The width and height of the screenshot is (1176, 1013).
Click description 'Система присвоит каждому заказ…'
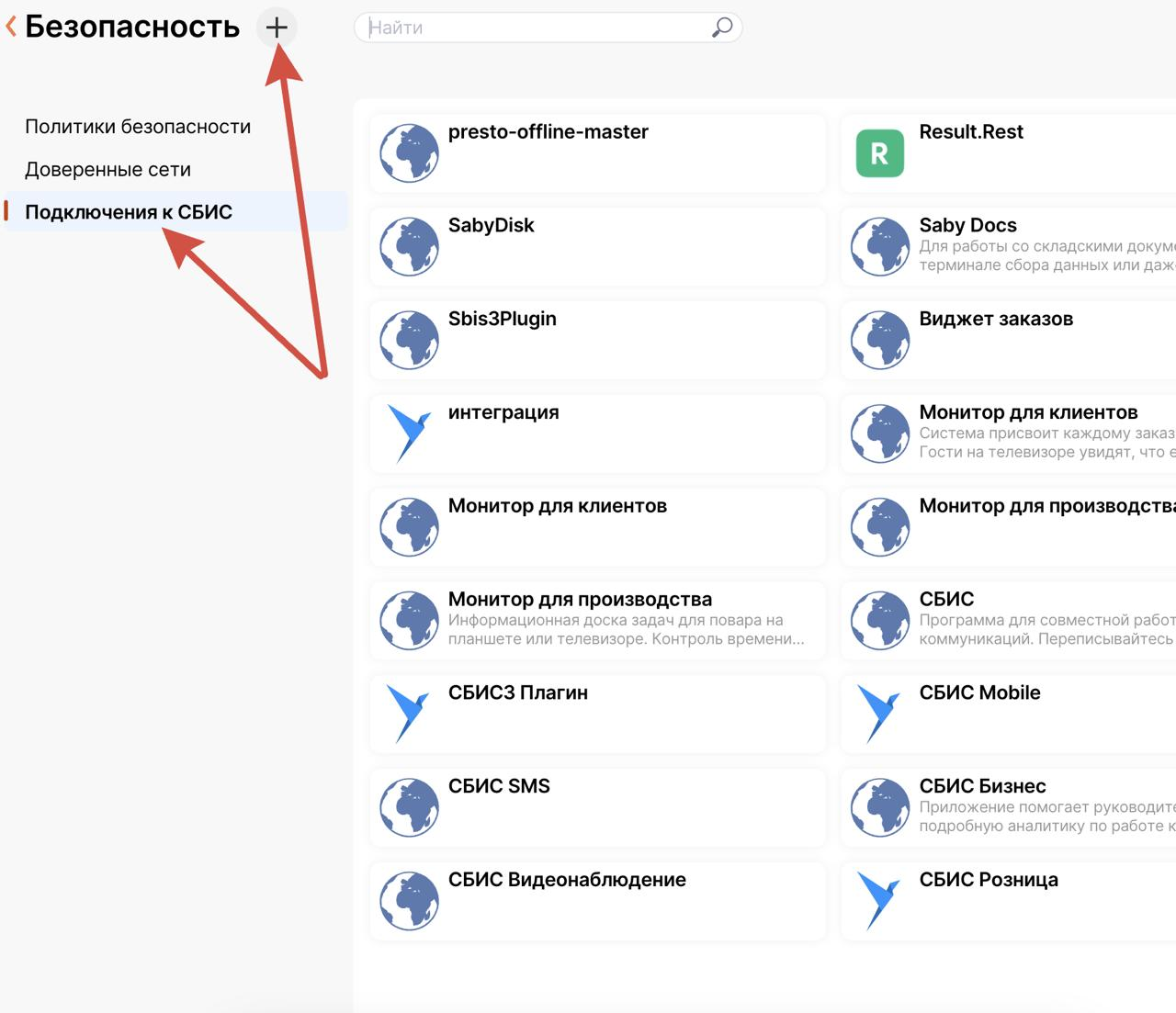1047,443
